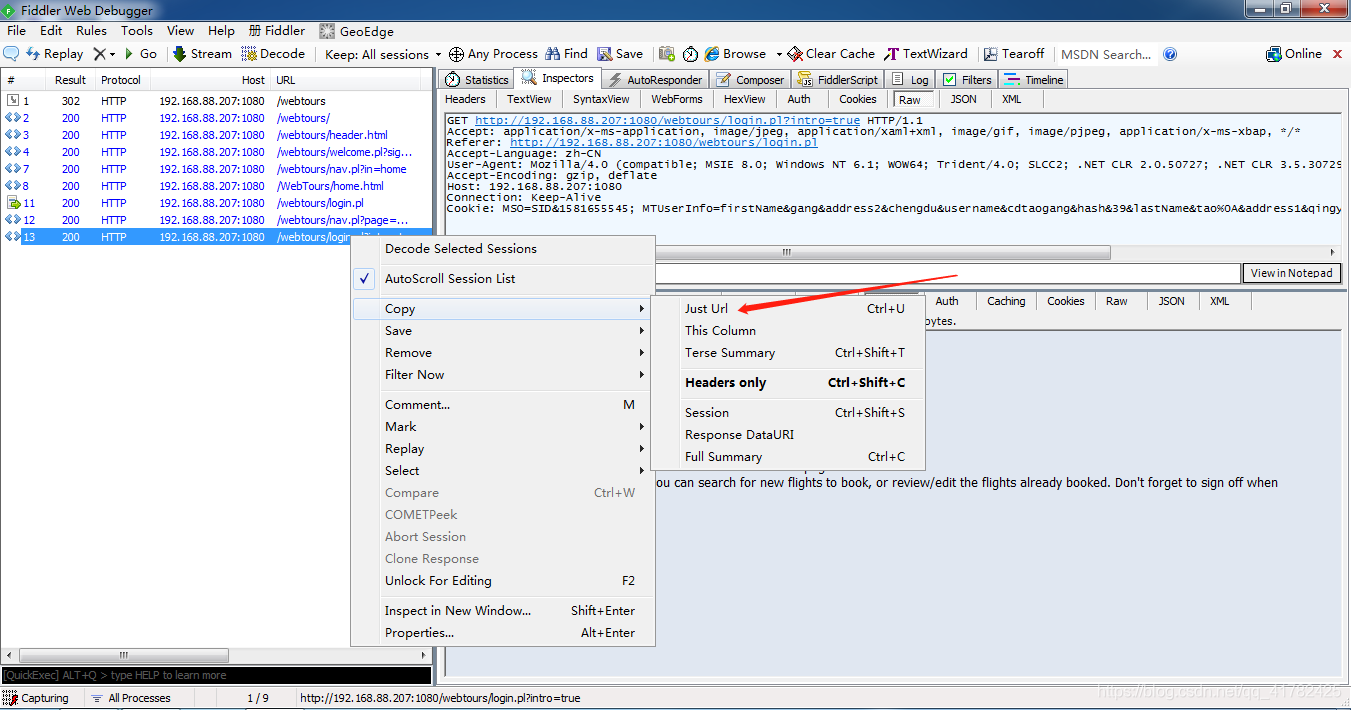Viewport: 1351px width, 710px height.
Task: Open the Fiddler menu in the menu bar
Action: tap(277, 31)
